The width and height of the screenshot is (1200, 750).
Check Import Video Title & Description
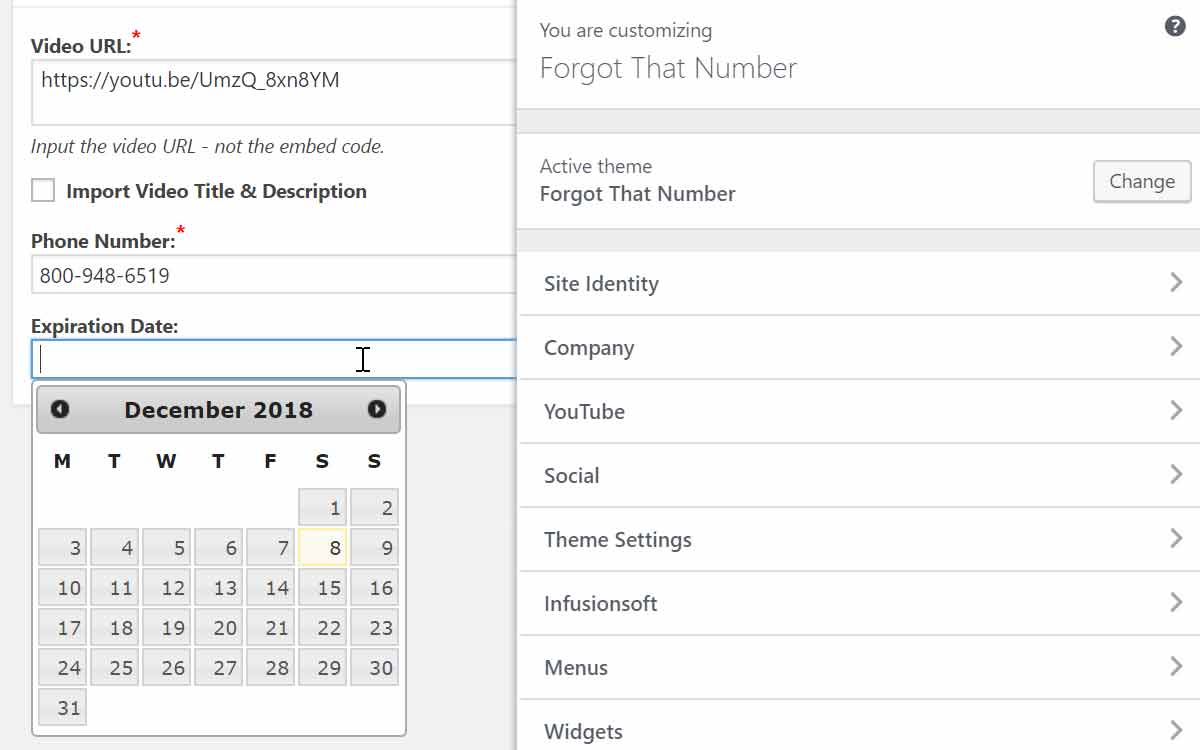tap(43, 191)
